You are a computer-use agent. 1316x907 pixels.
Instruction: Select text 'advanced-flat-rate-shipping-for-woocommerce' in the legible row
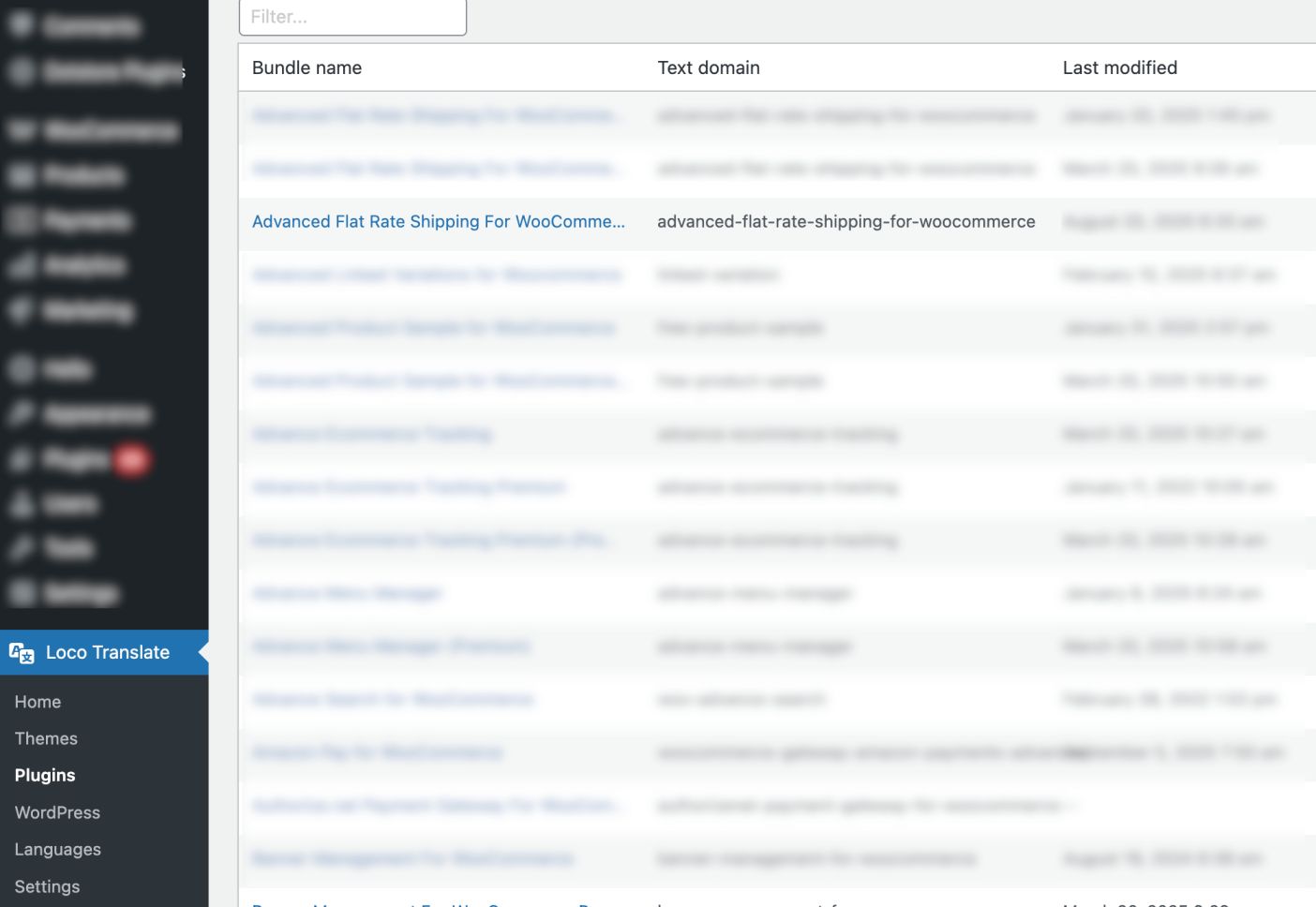click(x=846, y=222)
